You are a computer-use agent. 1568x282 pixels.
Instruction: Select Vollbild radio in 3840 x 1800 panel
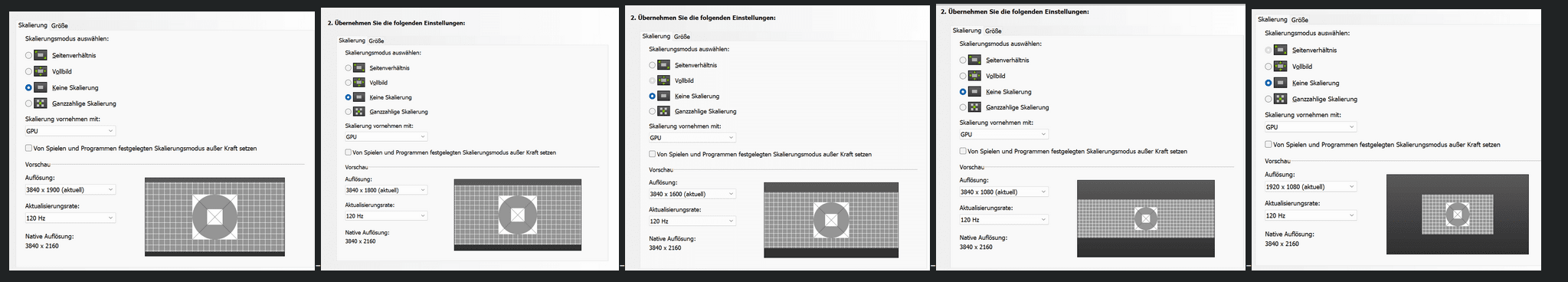coord(349,83)
